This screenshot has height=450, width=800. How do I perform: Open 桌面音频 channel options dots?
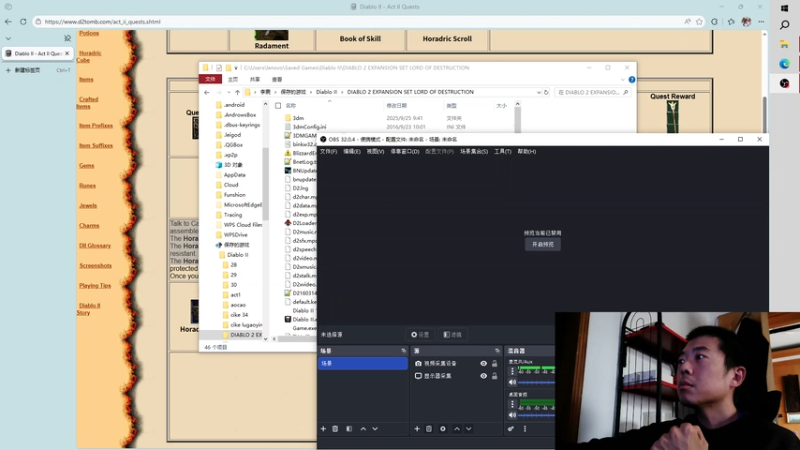tap(512, 404)
